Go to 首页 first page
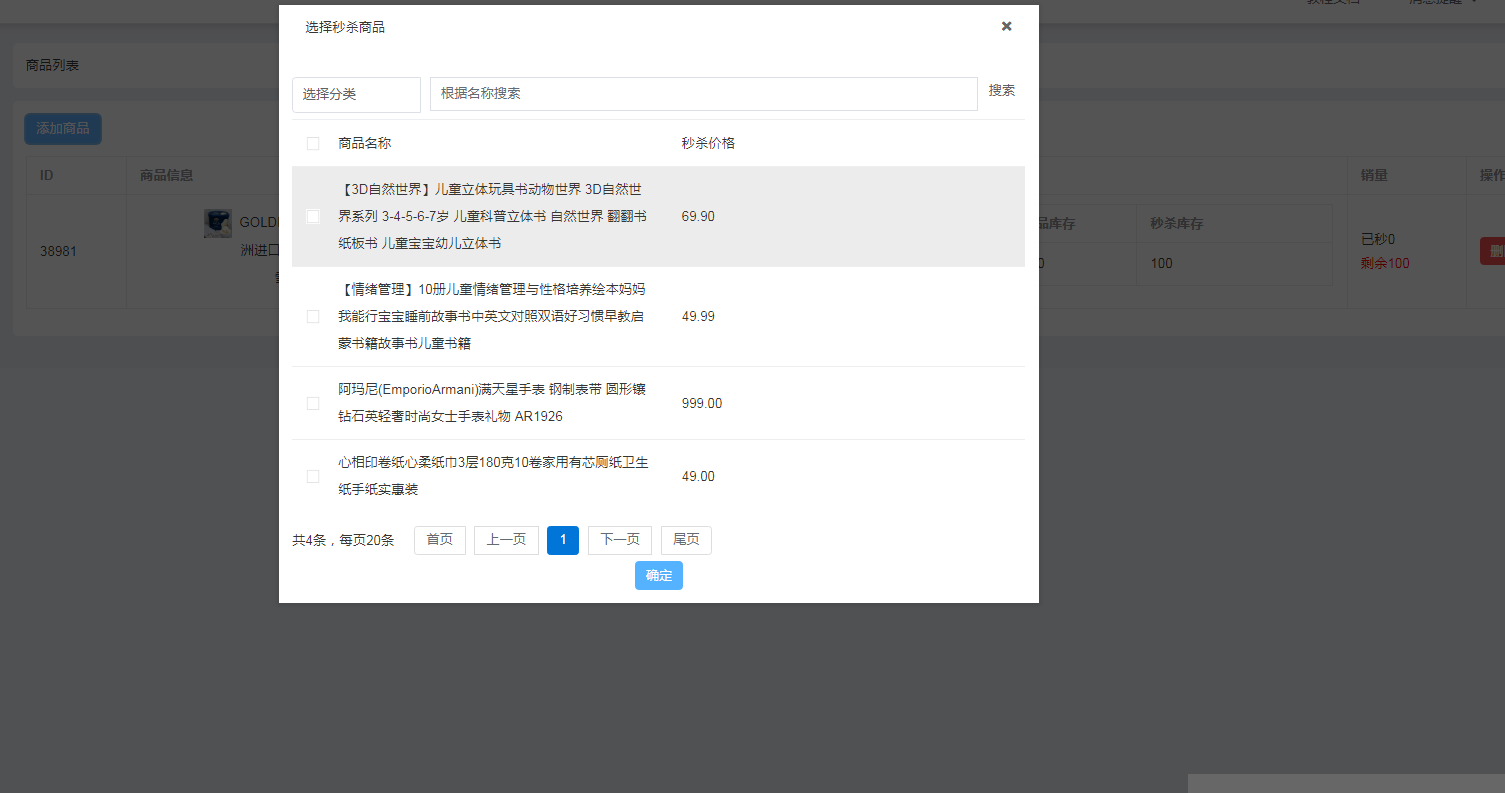 click(440, 540)
